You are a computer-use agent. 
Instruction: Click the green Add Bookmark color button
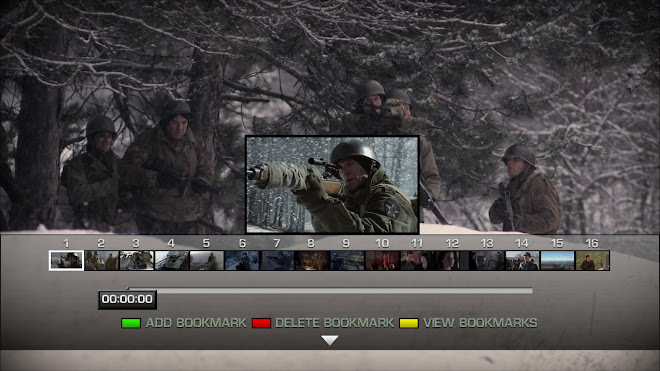pyautogui.click(x=131, y=323)
